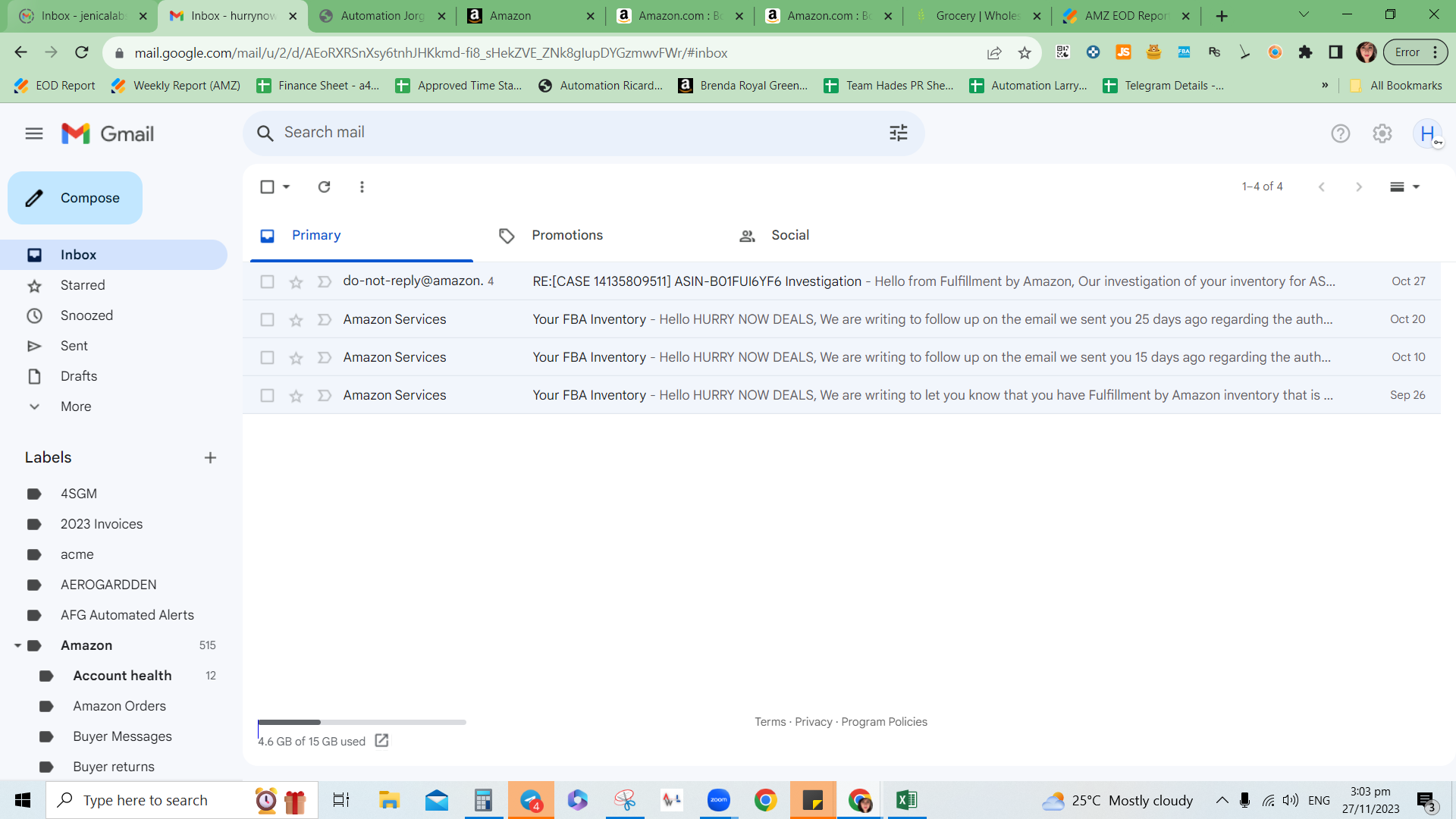Tick the select-all checkbox in toolbar
This screenshot has height=819, width=1456.
(x=267, y=187)
